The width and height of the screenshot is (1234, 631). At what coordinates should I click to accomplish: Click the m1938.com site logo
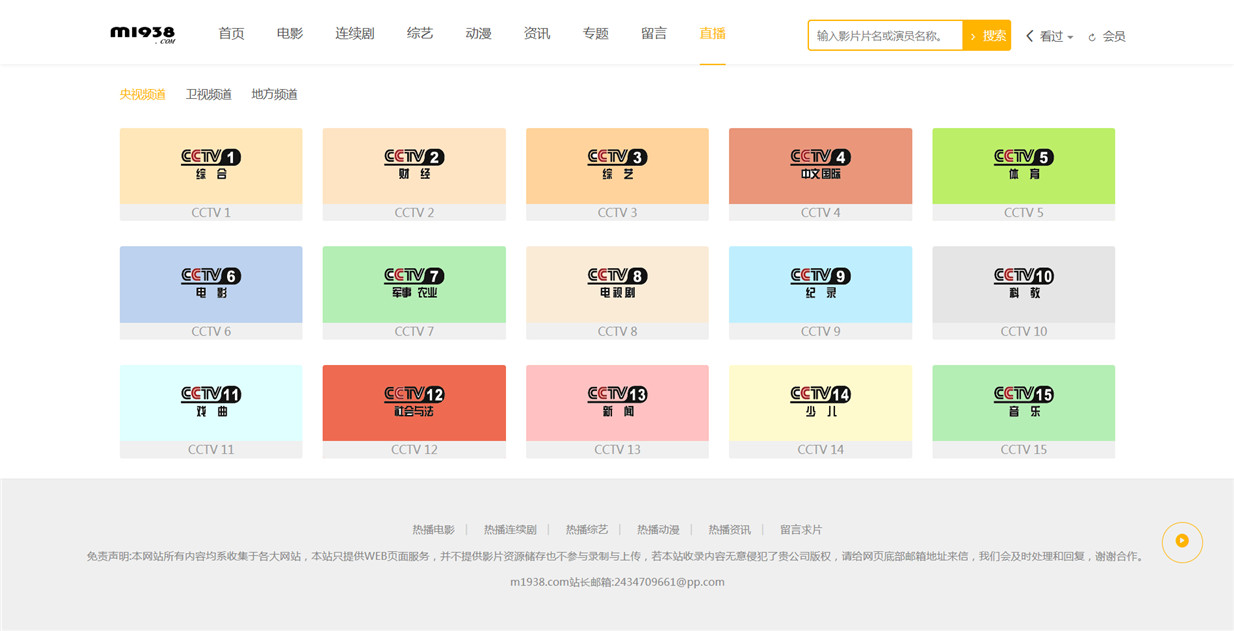(143, 34)
